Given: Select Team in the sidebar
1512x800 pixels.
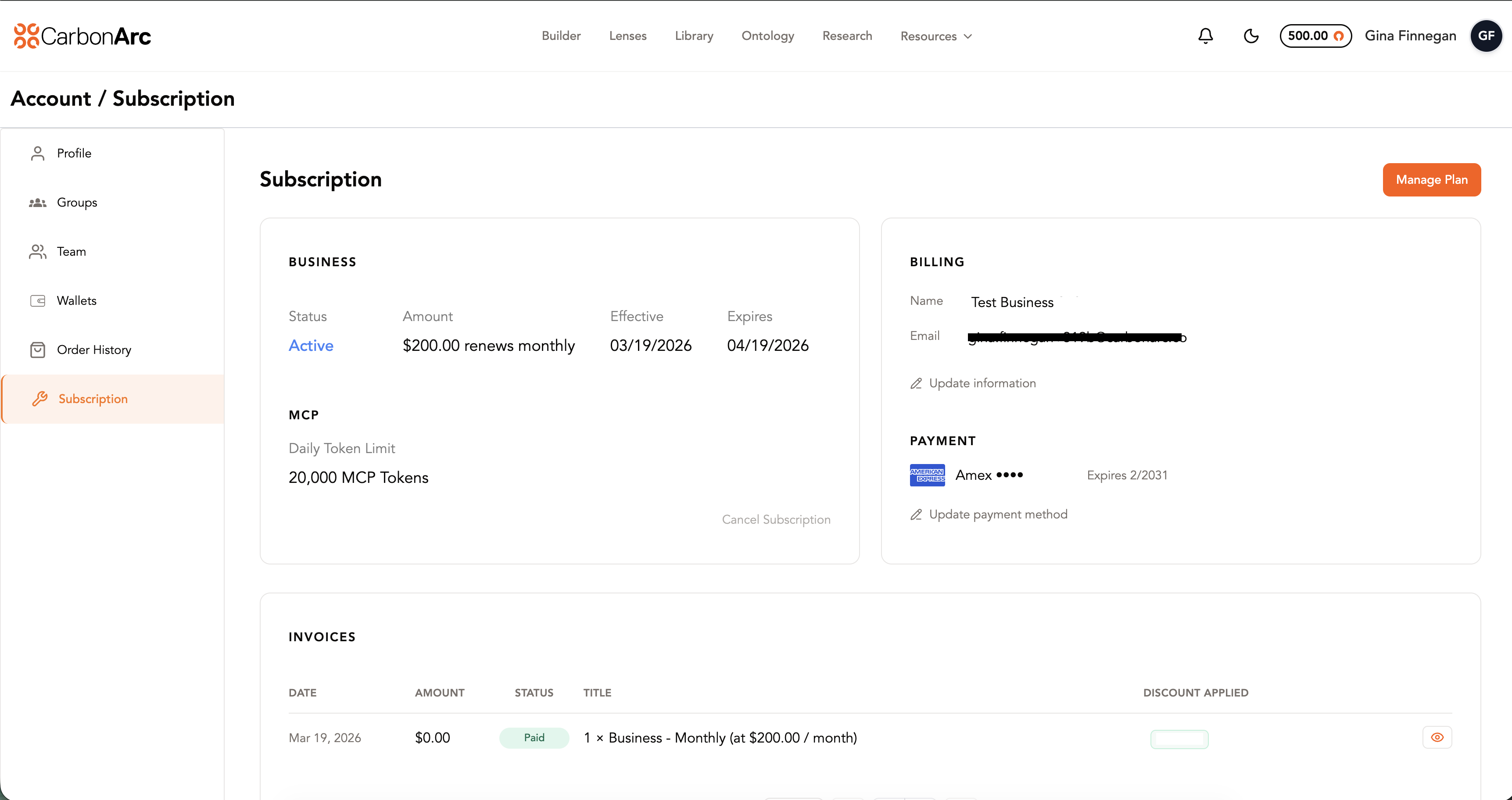Looking at the screenshot, I should click(x=71, y=251).
